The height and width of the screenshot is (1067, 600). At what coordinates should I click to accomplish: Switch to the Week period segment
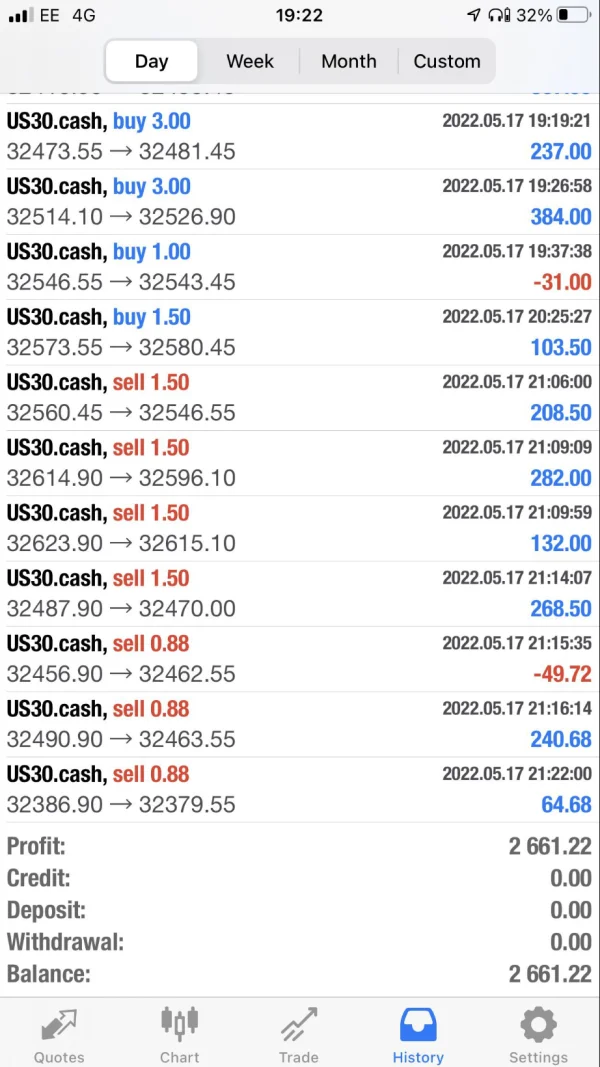pos(250,61)
